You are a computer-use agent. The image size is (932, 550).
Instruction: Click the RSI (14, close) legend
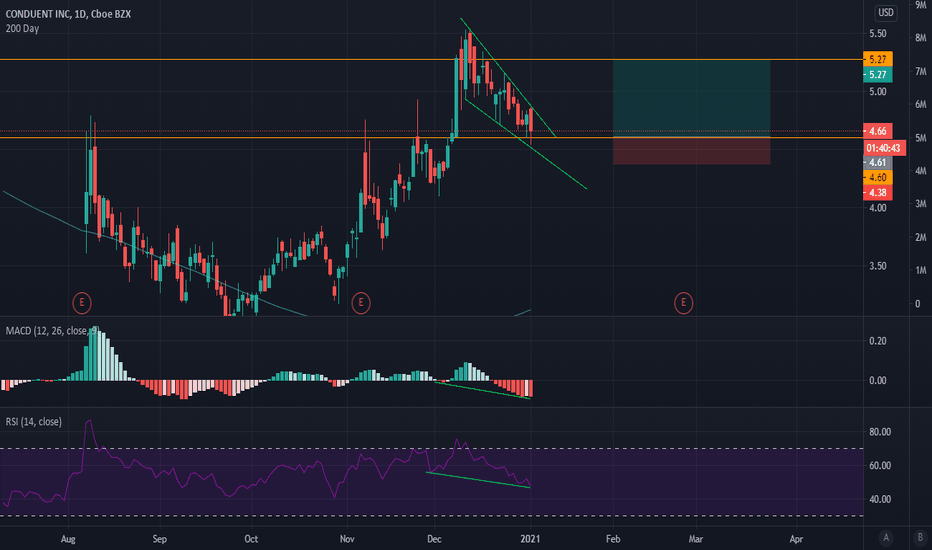[33, 422]
